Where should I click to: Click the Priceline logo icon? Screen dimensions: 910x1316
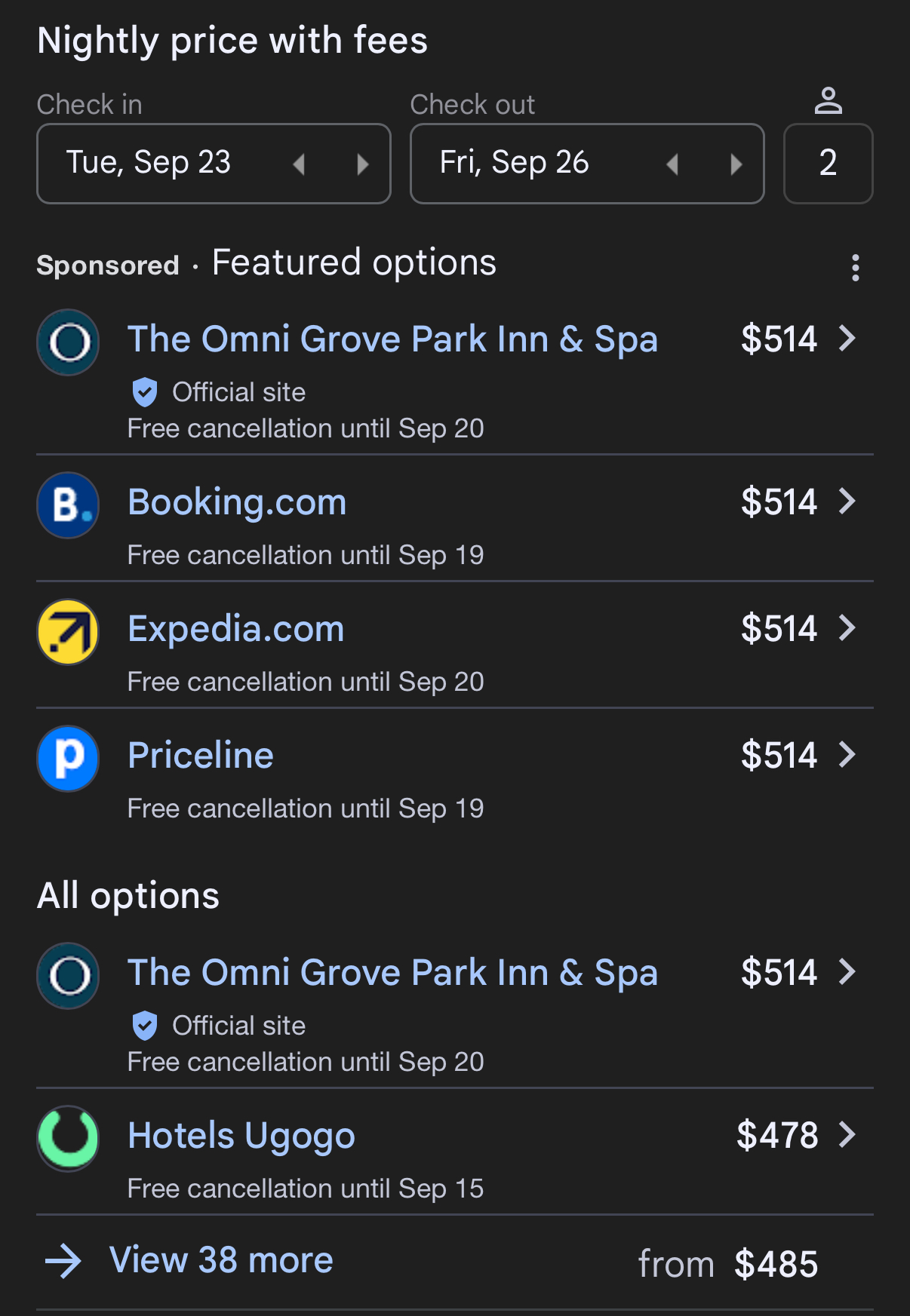(68, 758)
